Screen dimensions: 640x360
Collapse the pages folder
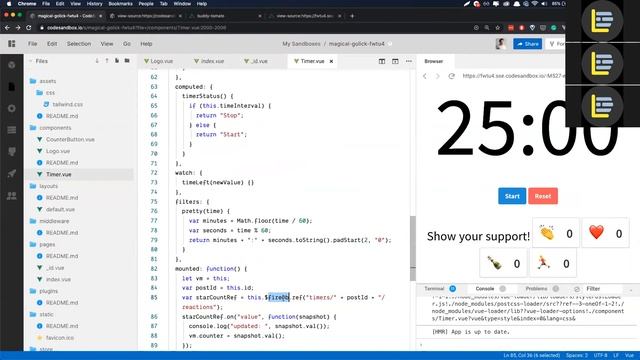(x=42, y=244)
